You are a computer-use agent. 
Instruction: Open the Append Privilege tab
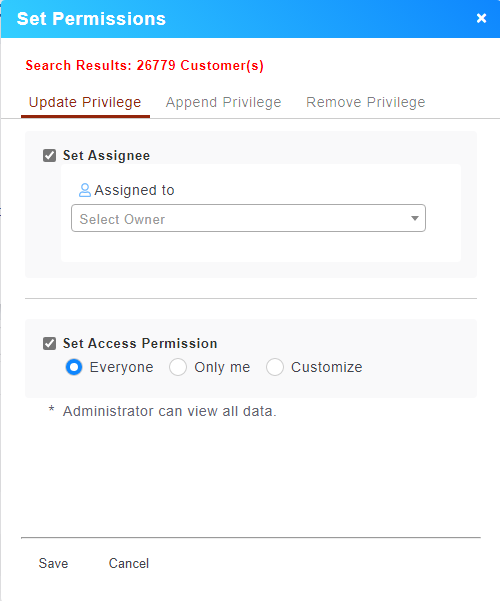(224, 102)
